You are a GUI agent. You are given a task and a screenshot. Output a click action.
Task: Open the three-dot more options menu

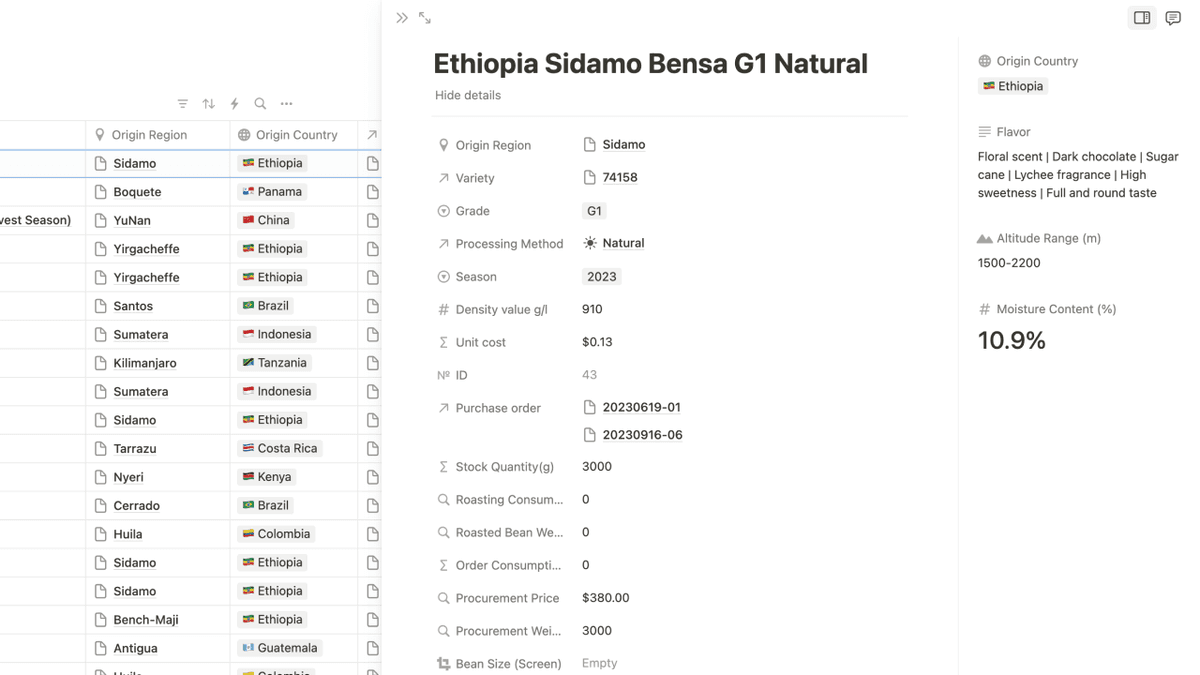click(287, 104)
